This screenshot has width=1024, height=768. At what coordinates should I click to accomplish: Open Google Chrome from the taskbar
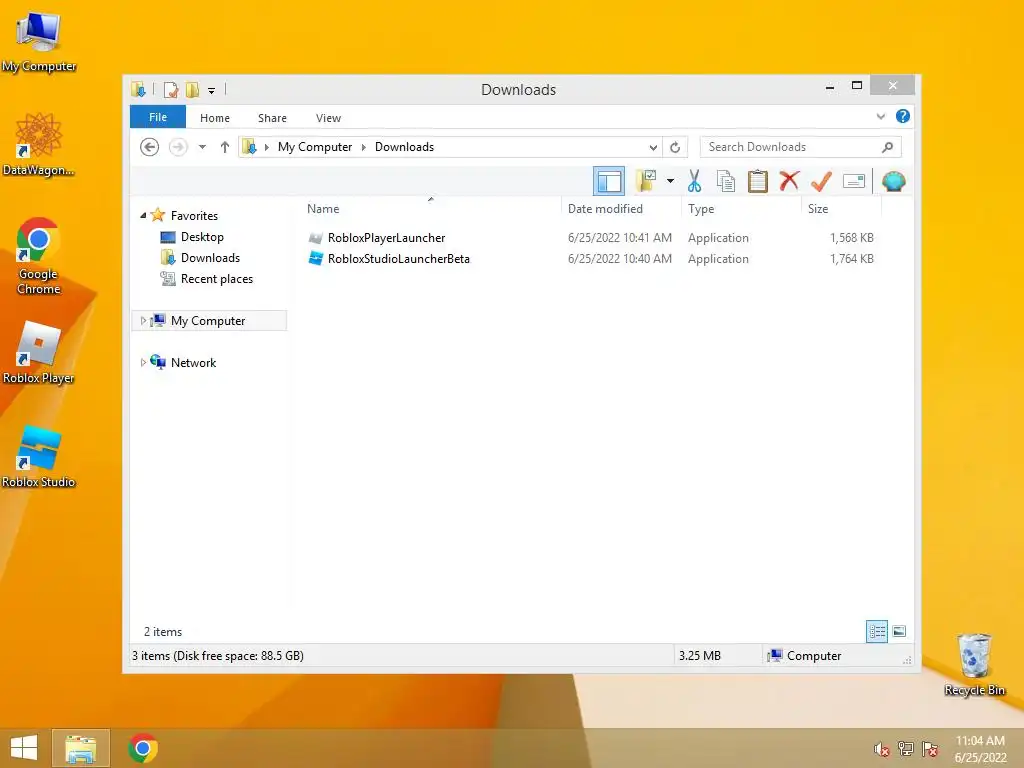(143, 748)
